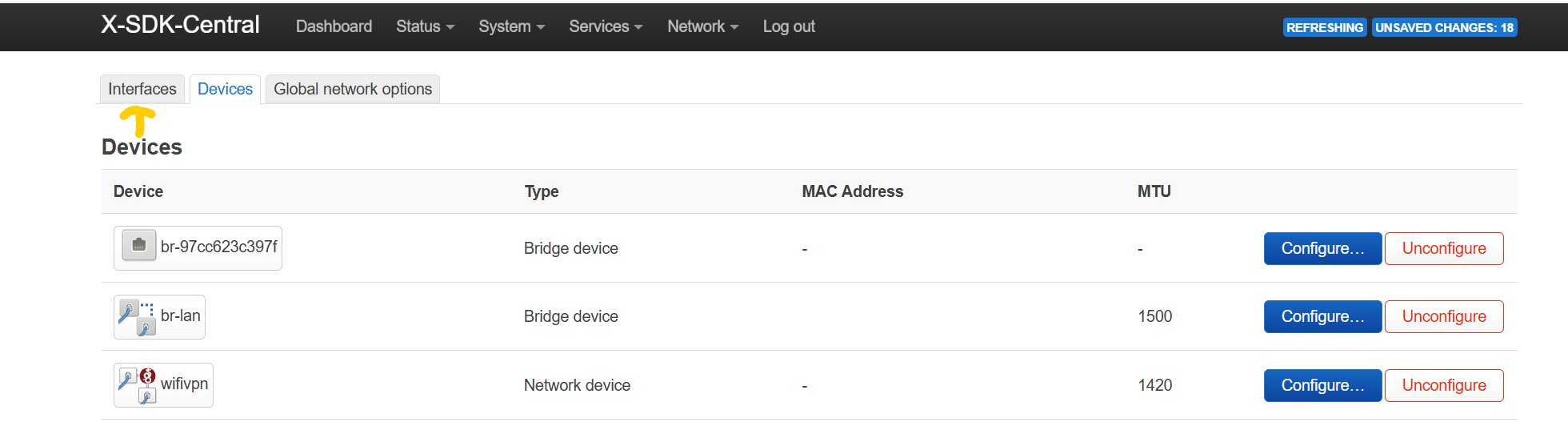Click the wifivpn network device icon

tap(137, 385)
